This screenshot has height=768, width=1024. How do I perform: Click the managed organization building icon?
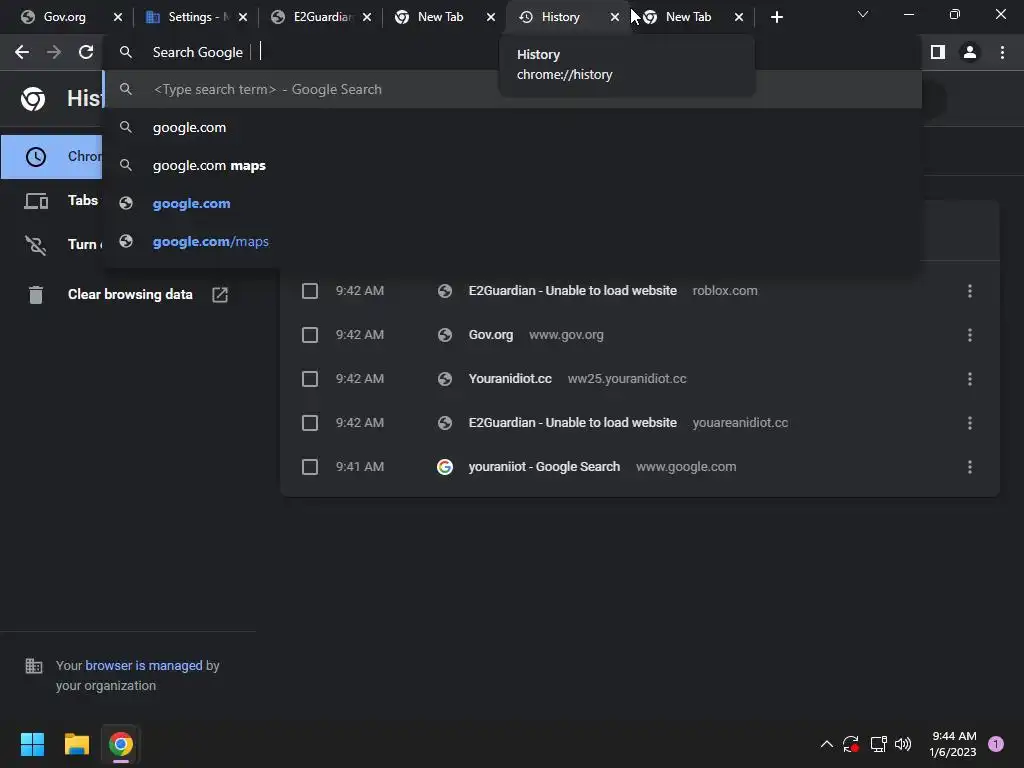coord(33,666)
